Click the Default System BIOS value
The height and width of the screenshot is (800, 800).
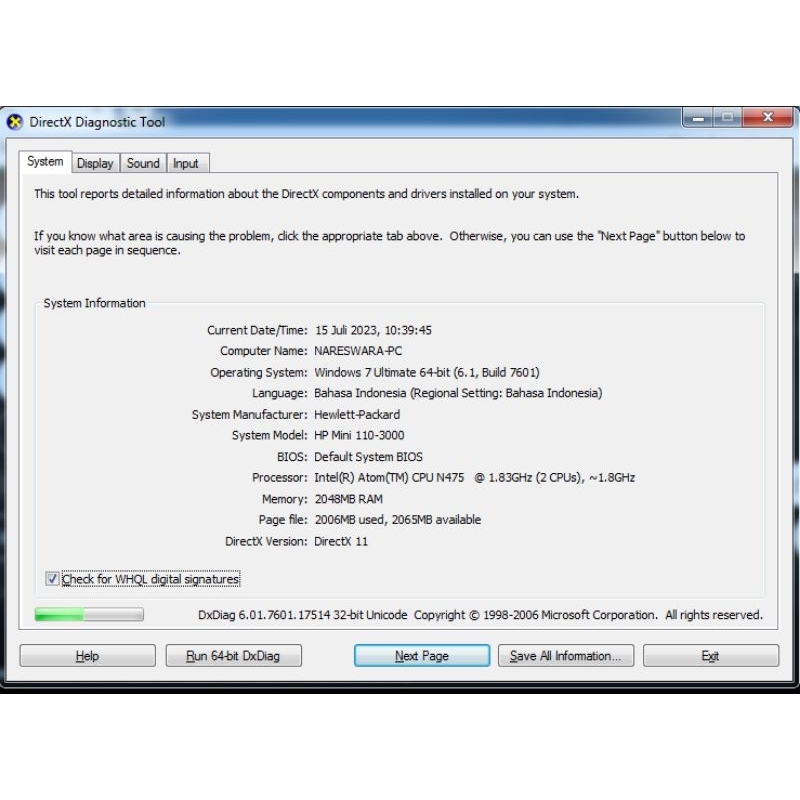368,457
